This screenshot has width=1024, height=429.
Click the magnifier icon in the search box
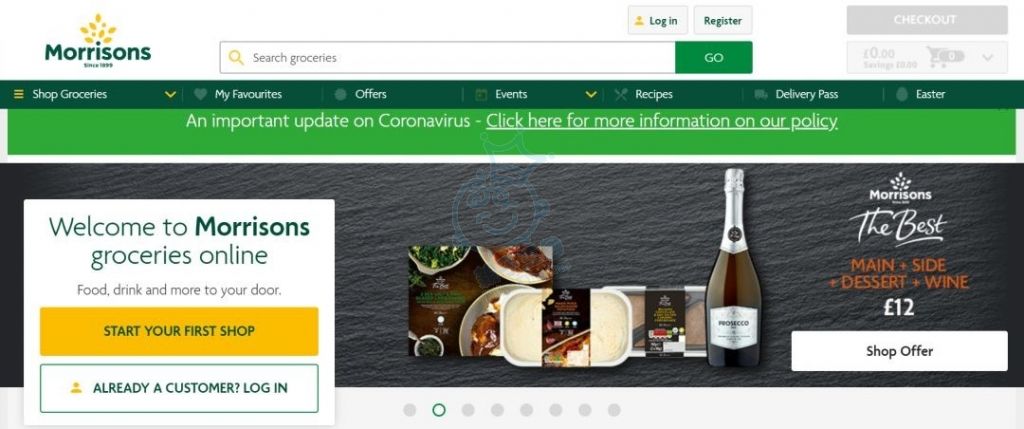pos(236,57)
